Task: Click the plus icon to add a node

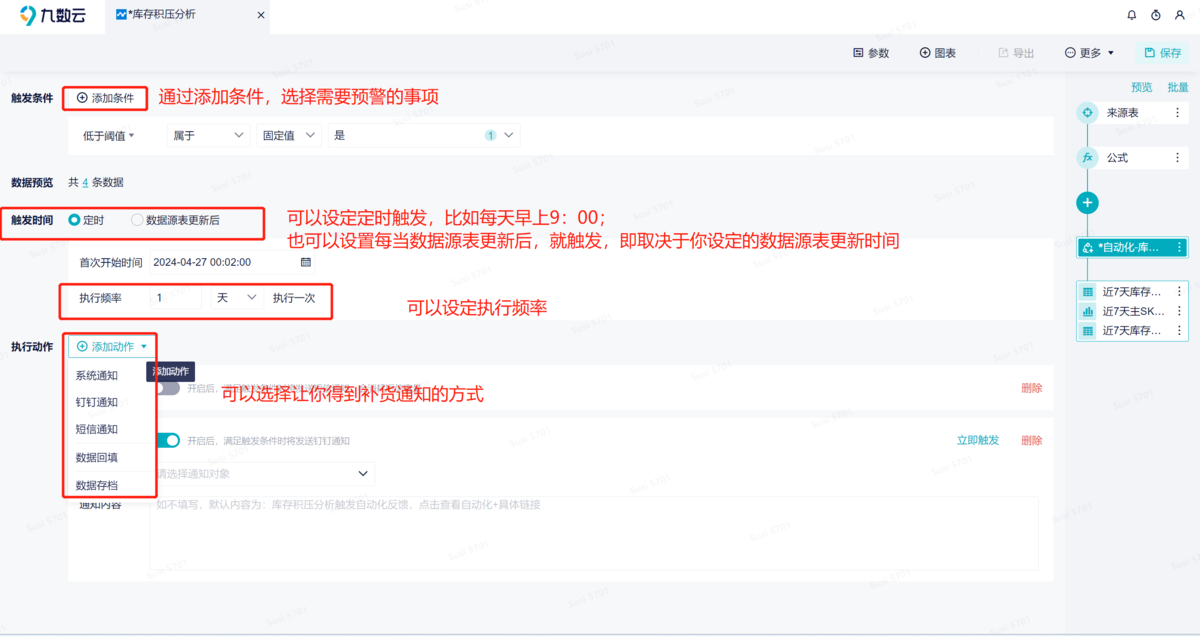Action: point(1087,202)
